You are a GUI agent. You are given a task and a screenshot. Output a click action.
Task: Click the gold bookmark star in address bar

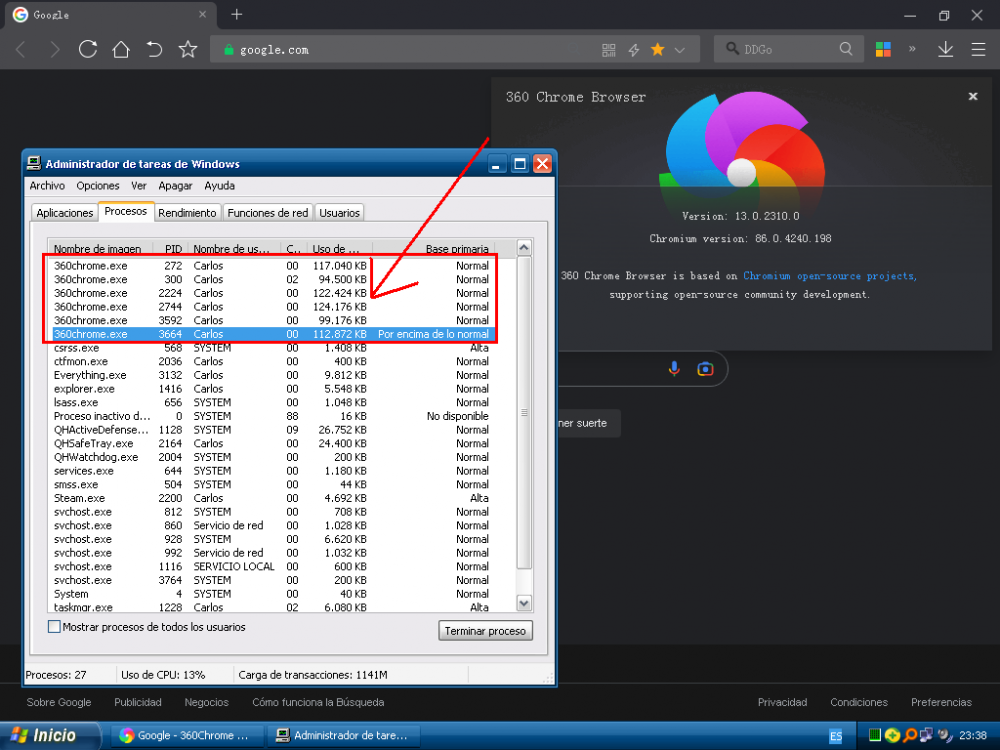coord(657,49)
